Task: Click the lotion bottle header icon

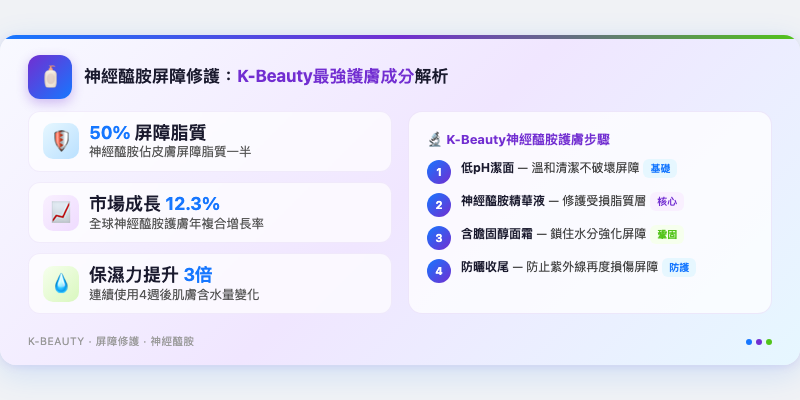Action: click(50, 77)
